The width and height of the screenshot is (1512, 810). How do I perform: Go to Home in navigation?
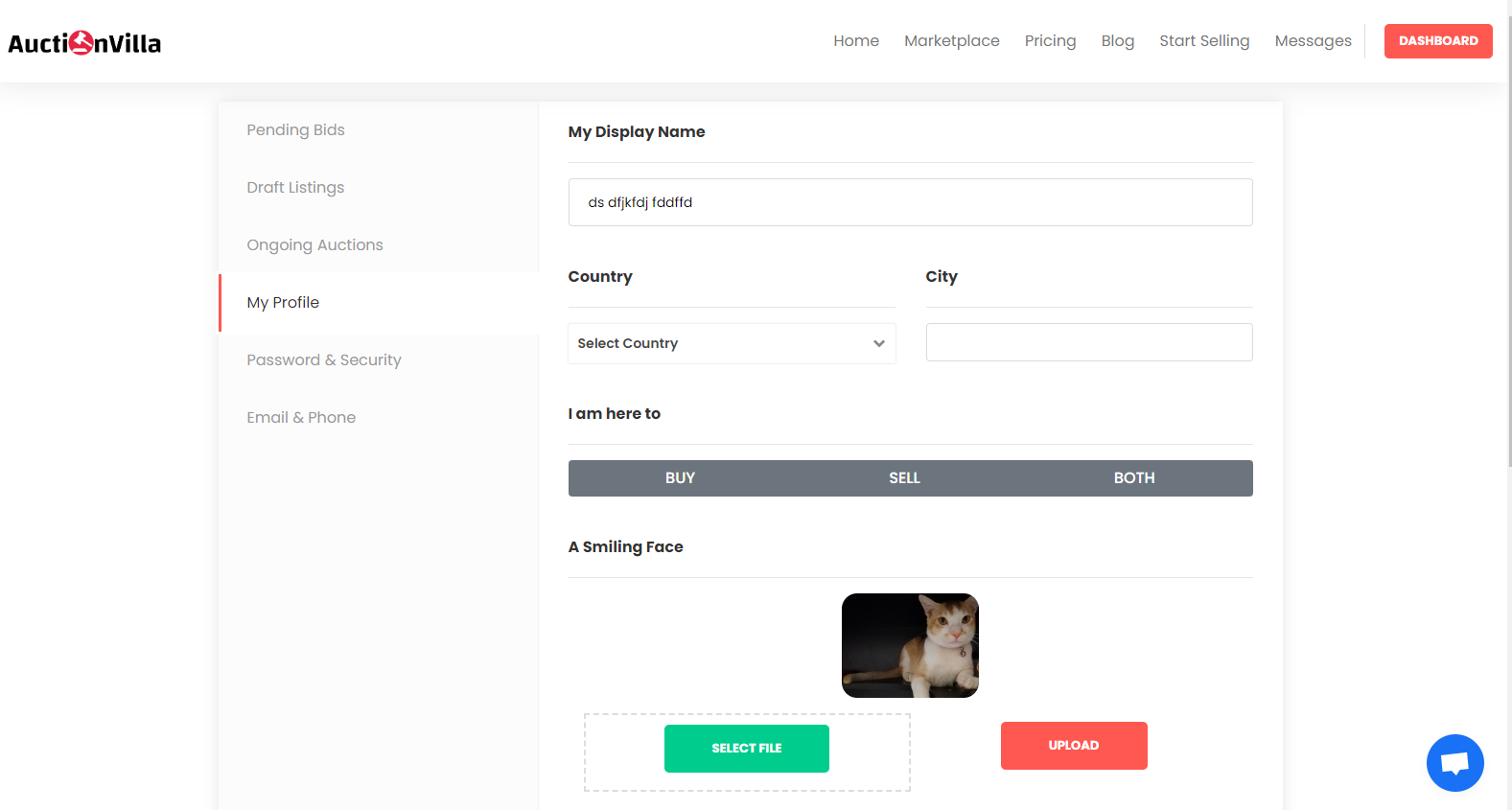(x=856, y=41)
